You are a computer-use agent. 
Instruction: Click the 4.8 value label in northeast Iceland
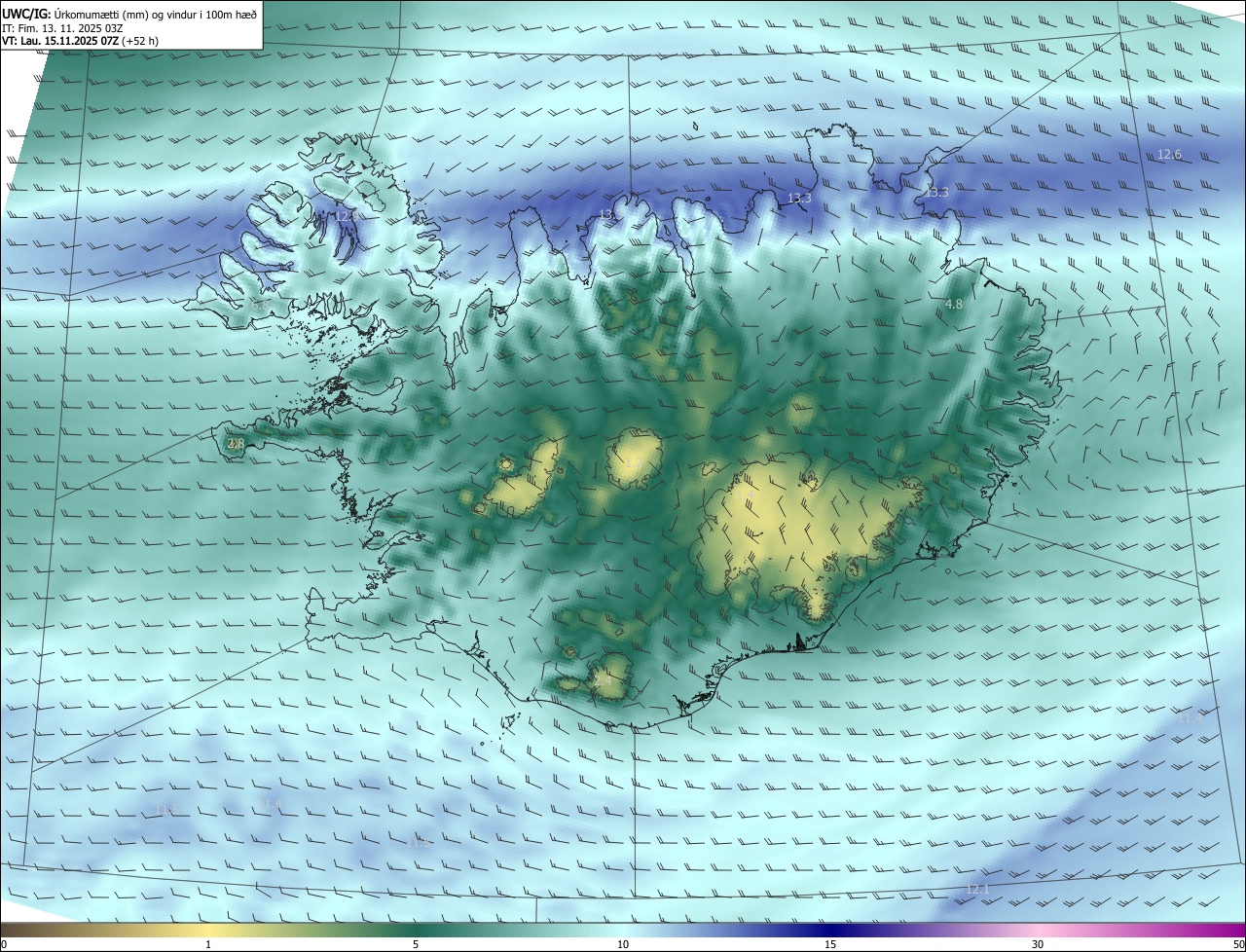pos(954,305)
